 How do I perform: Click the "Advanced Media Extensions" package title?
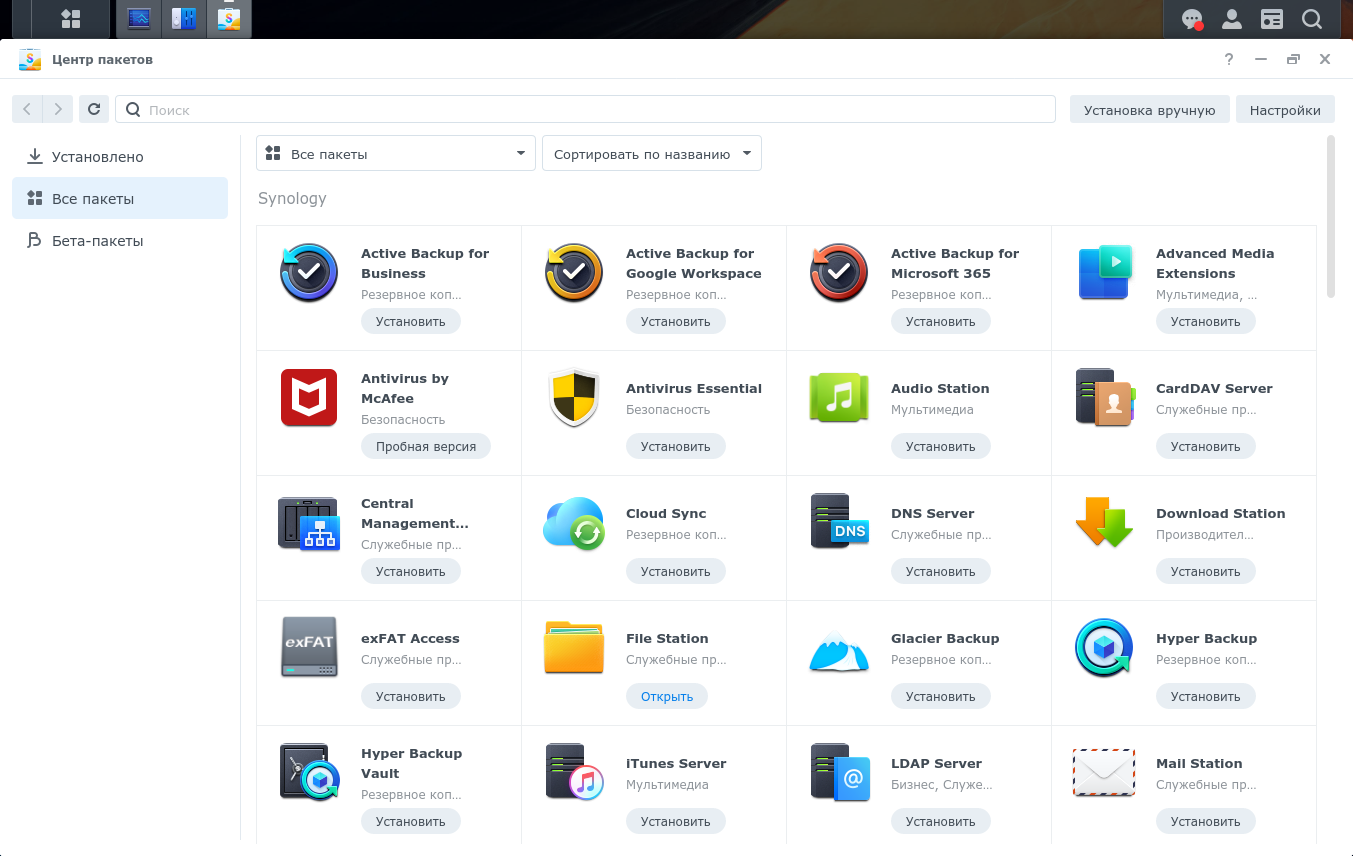pos(1215,263)
